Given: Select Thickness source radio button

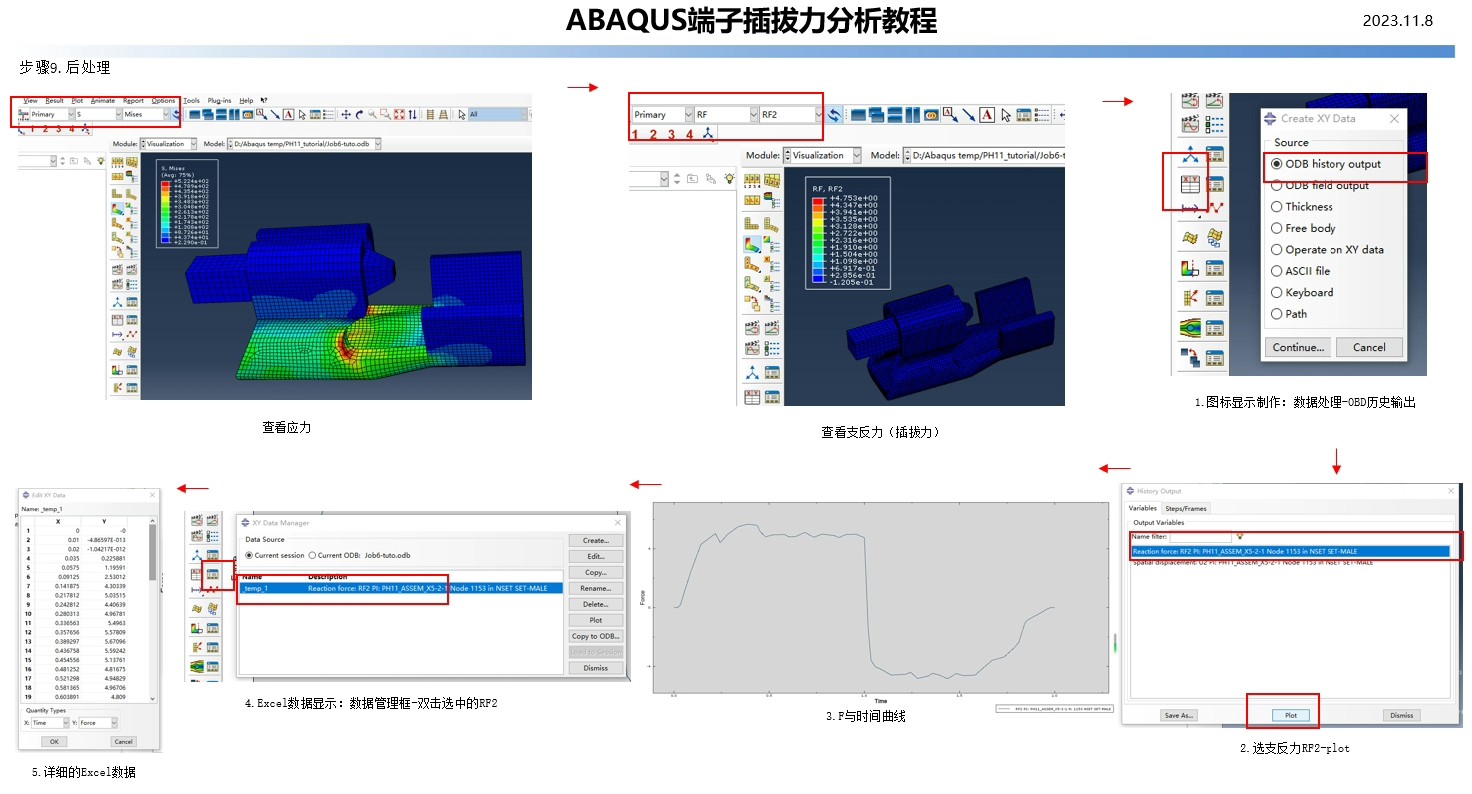Looking at the screenshot, I should point(1276,207).
